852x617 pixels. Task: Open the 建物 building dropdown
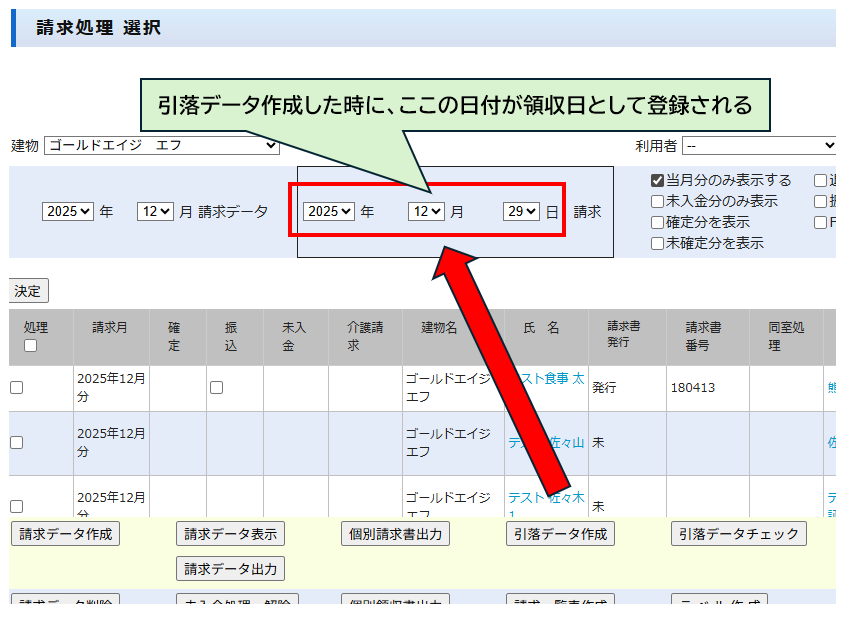click(161, 146)
